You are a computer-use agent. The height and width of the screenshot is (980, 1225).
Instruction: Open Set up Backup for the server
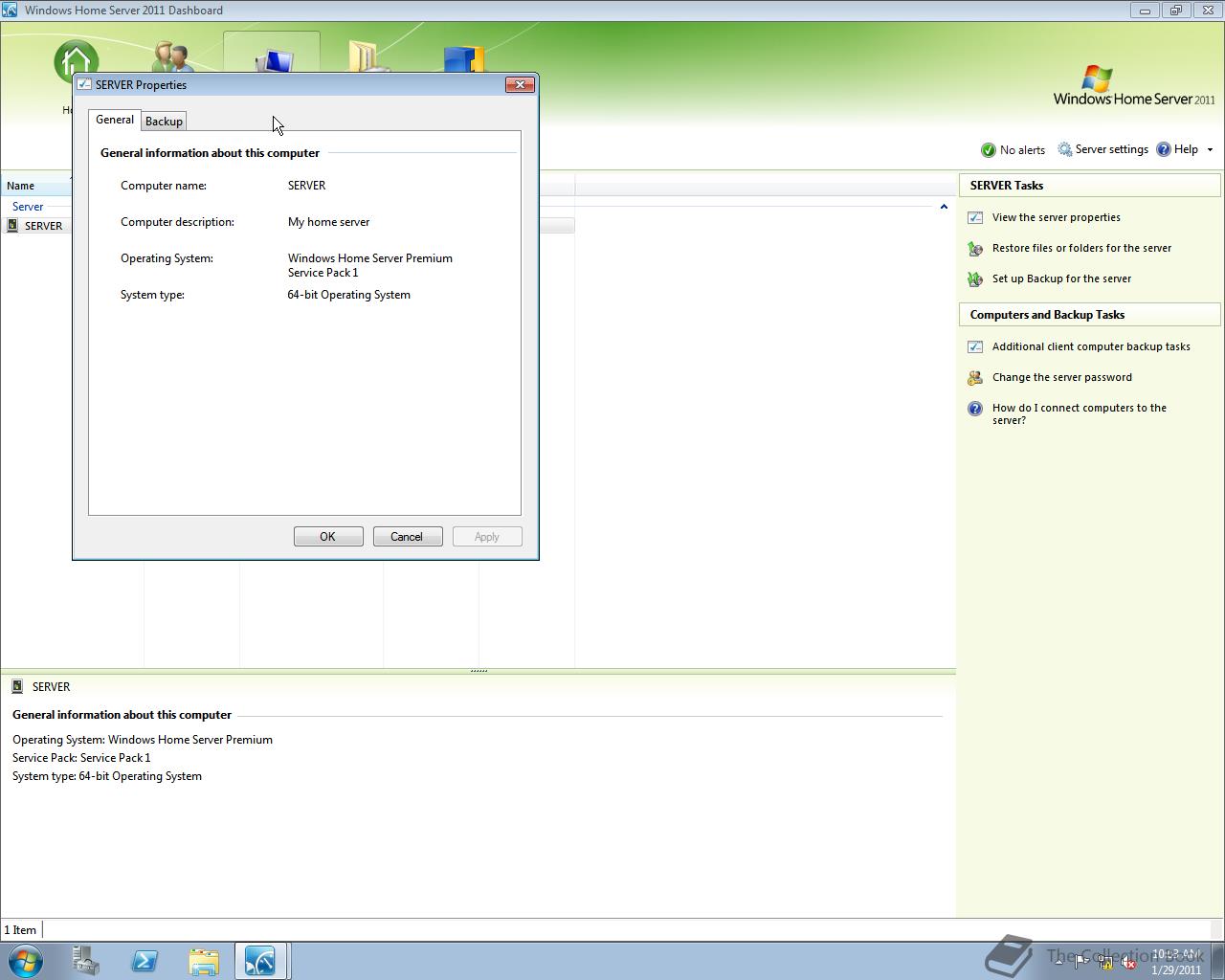pos(1061,278)
